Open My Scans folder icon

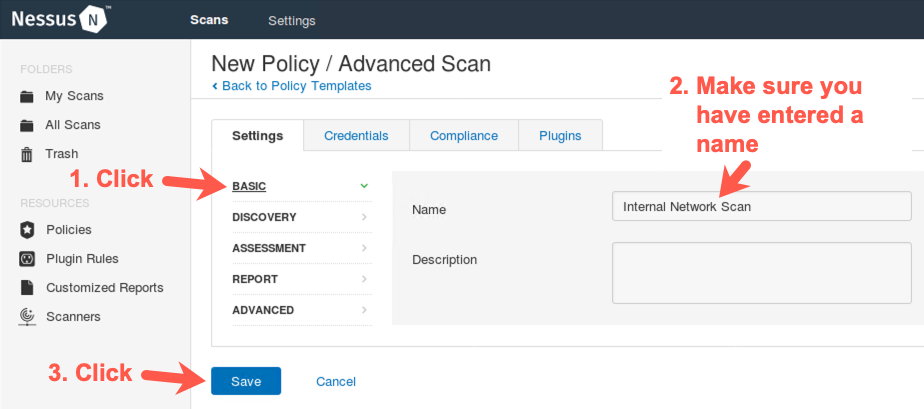pos(27,96)
